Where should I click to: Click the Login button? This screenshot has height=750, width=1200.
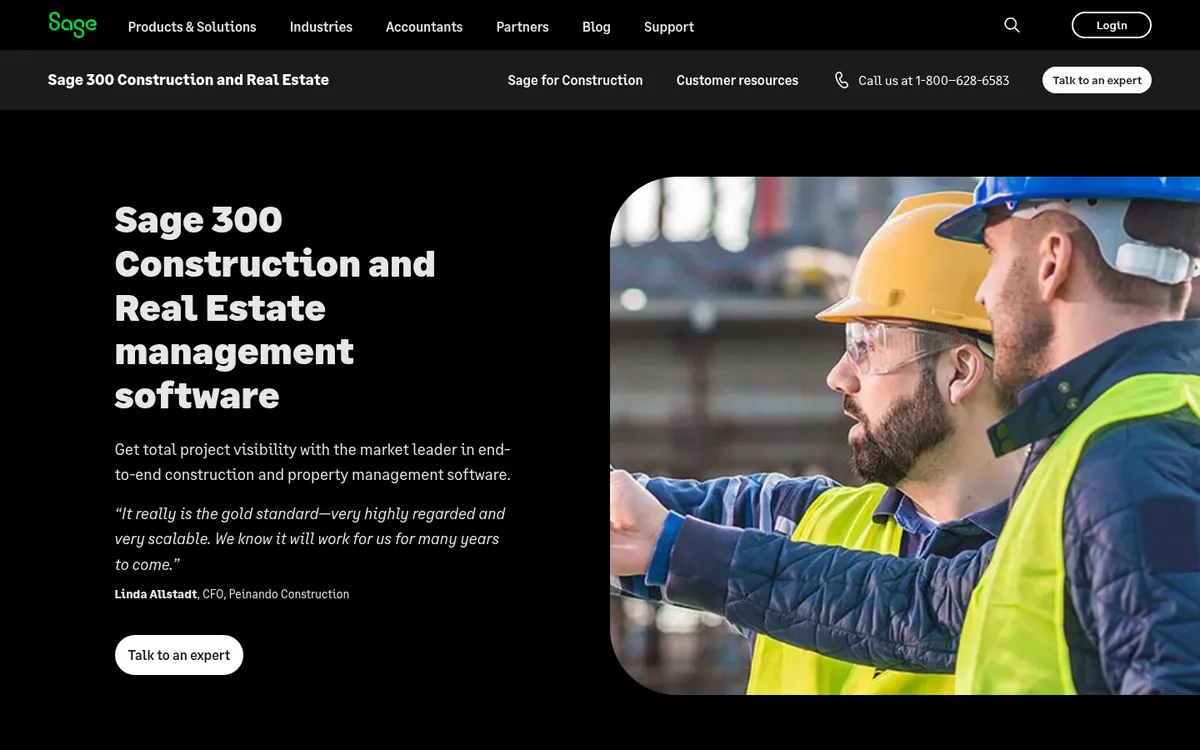tap(1111, 25)
